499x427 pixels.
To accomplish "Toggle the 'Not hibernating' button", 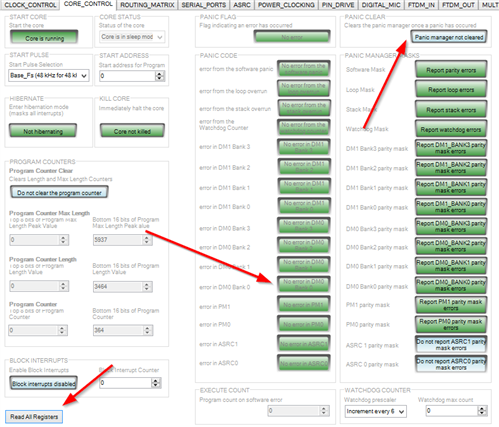I will pos(43,131).
